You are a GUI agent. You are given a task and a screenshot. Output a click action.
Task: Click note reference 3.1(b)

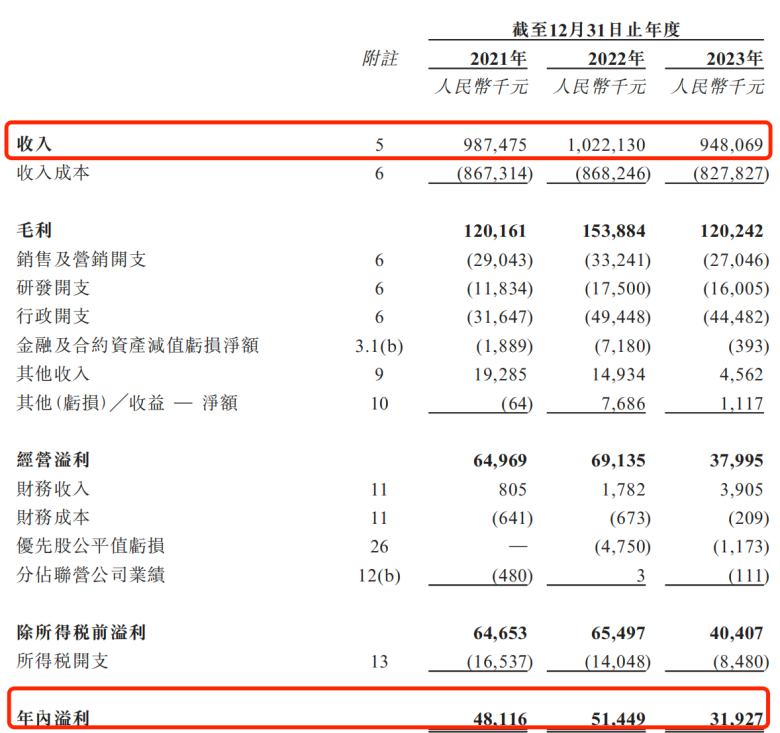click(379, 346)
